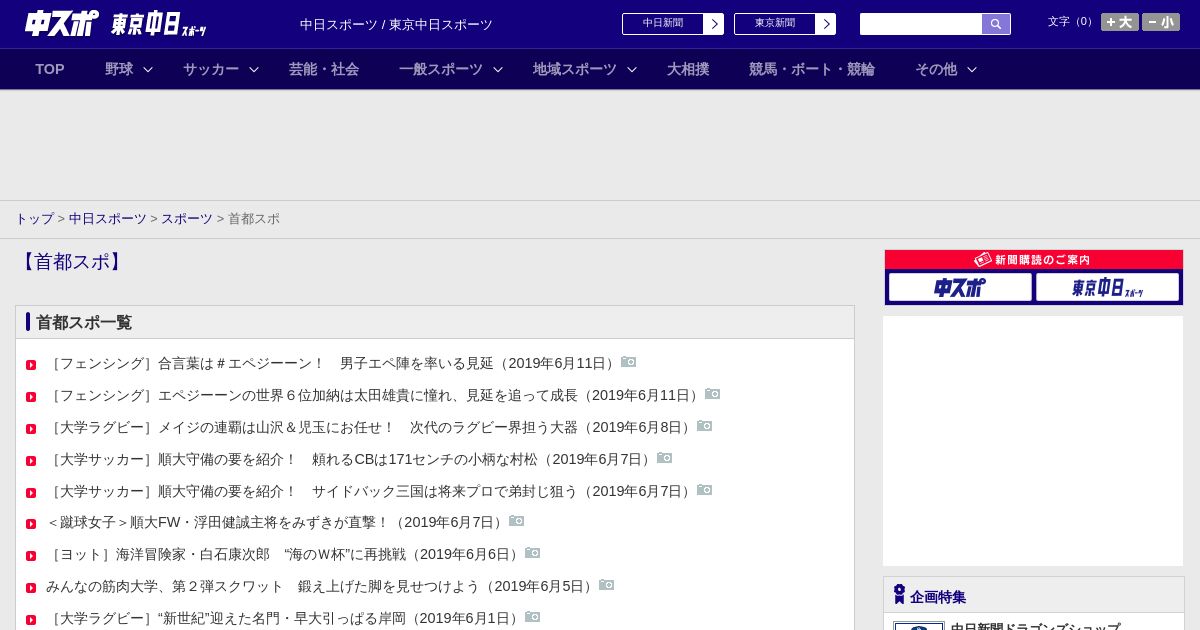Click the 新聞購読のご案内 banner header
This screenshot has width=1200, height=630.
(x=1033, y=260)
